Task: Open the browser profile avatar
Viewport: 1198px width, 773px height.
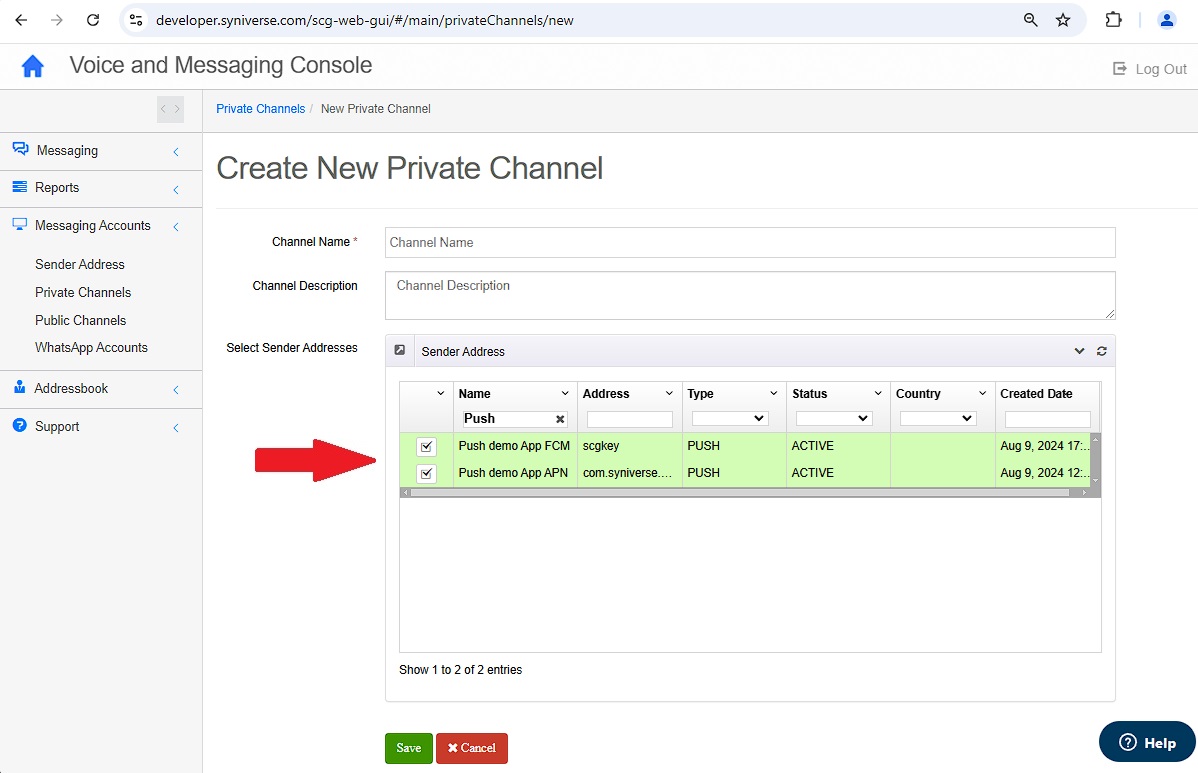Action: 1167,20
